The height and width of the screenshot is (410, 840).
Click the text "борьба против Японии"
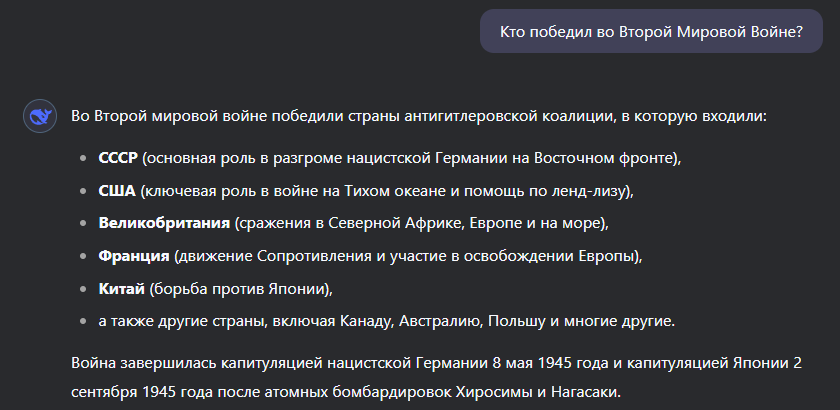click(237, 288)
